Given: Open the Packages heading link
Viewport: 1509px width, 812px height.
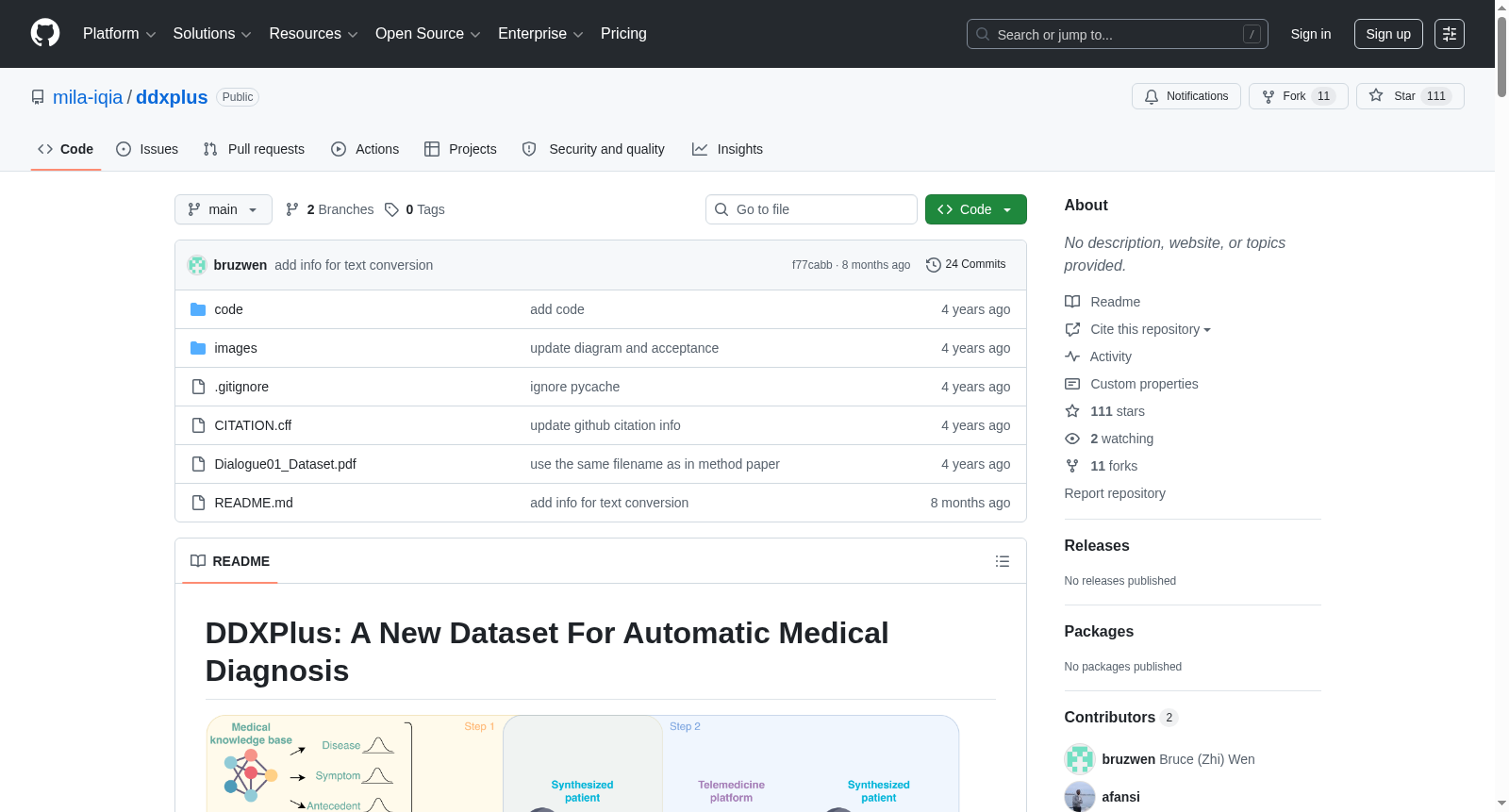Looking at the screenshot, I should 1099,632.
